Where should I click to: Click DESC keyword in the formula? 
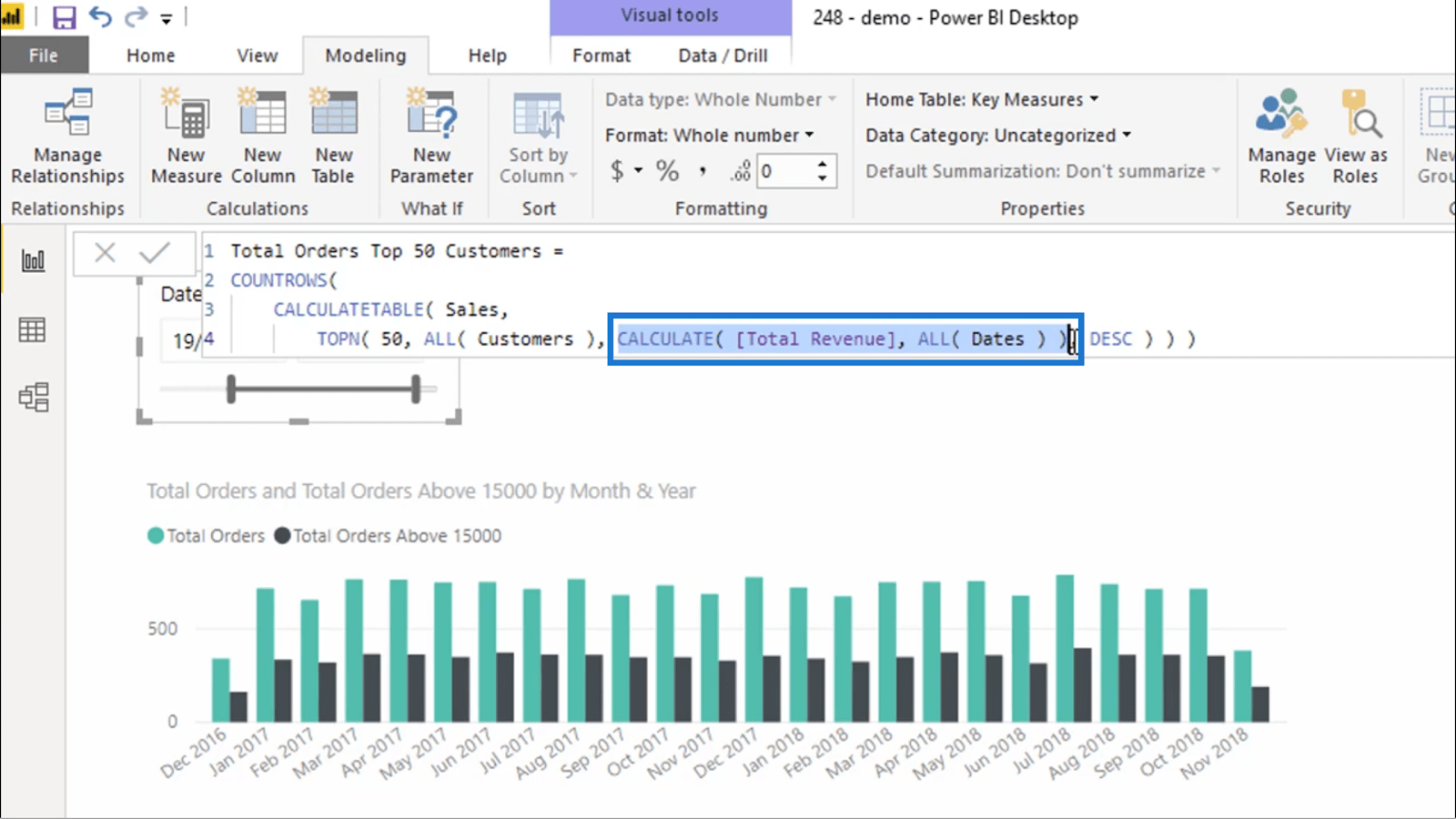[1111, 339]
